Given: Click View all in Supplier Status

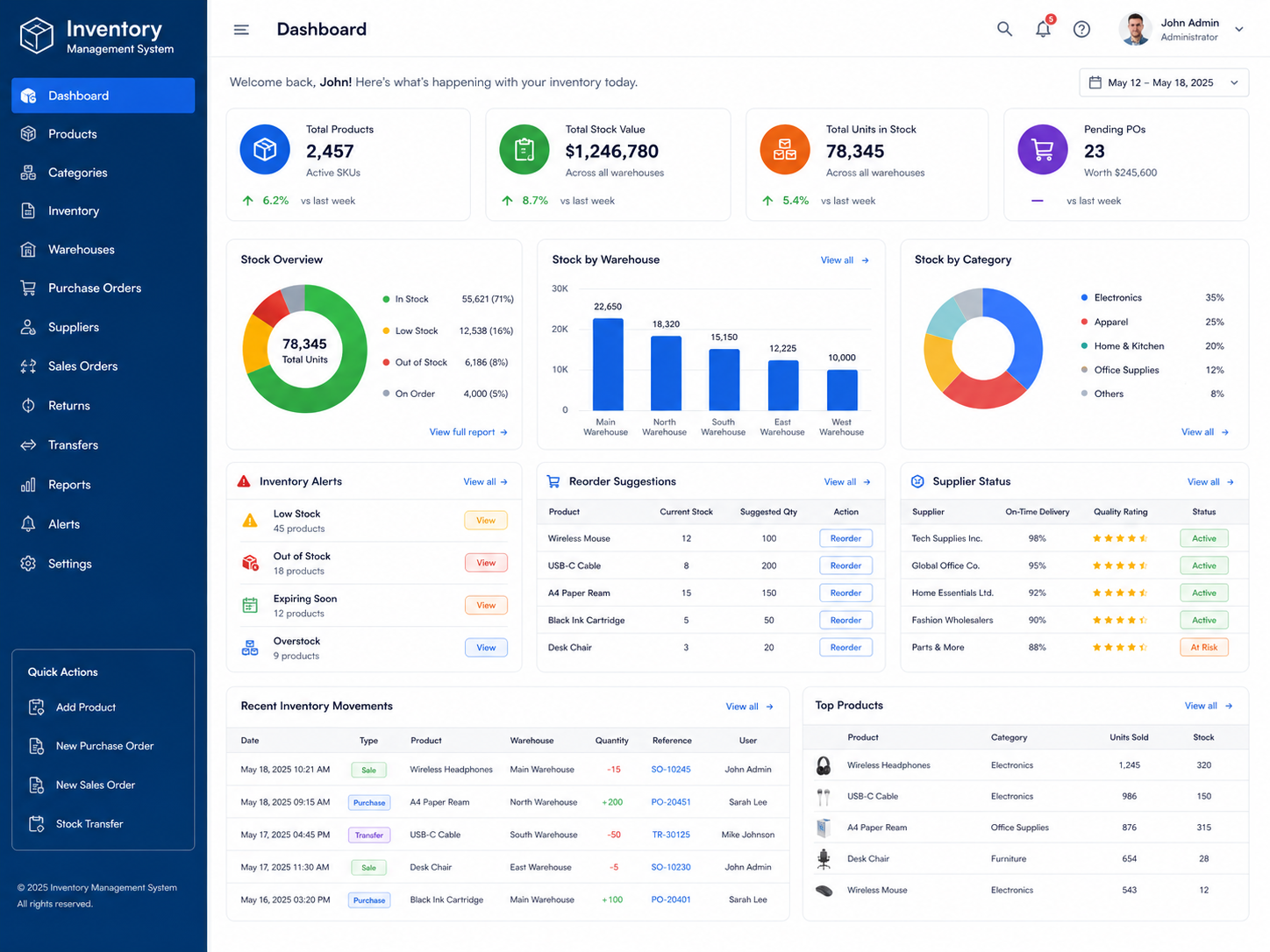Looking at the screenshot, I should coord(1211,482).
